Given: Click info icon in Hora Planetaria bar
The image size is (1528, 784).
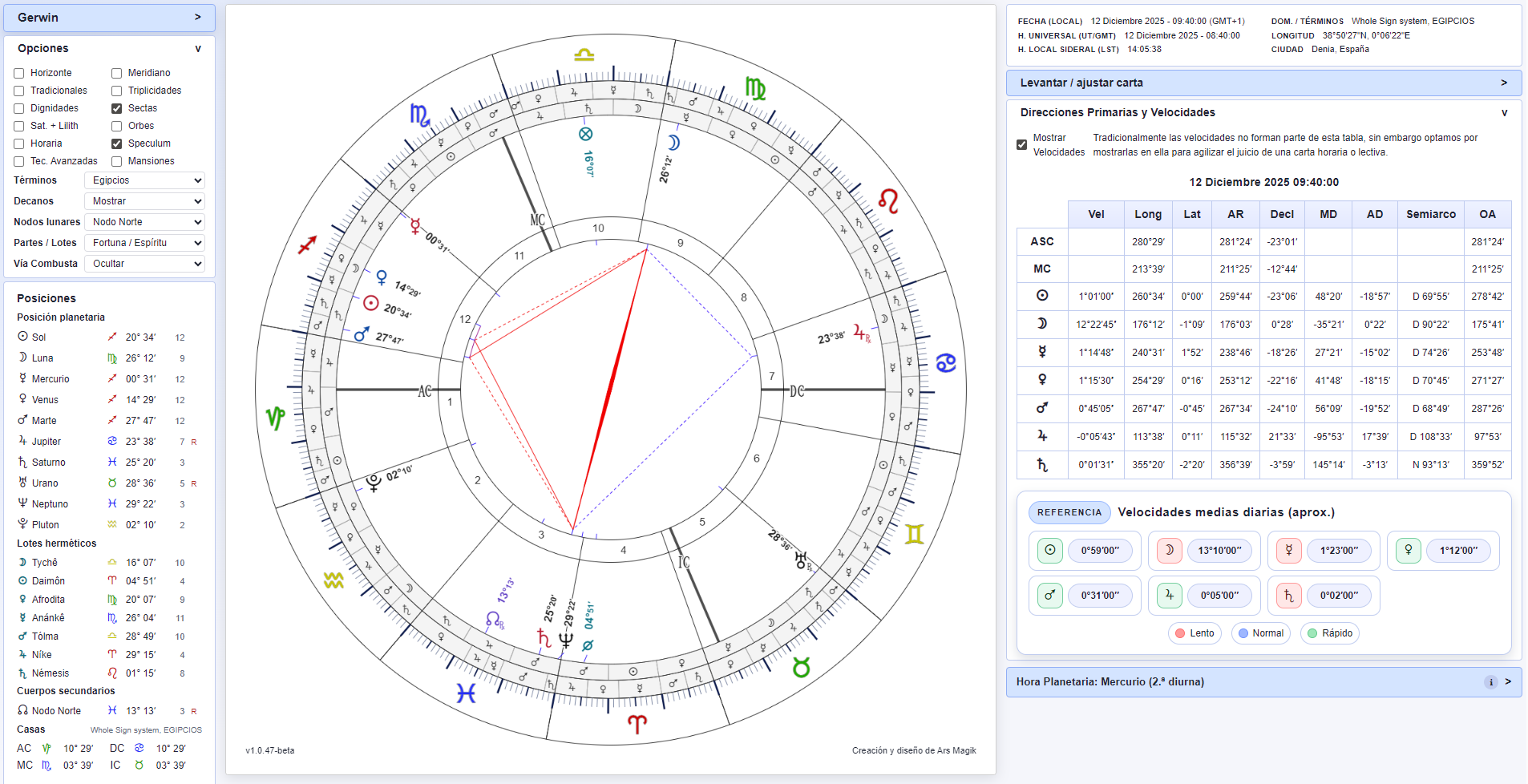Looking at the screenshot, I should click(1490, 682).
